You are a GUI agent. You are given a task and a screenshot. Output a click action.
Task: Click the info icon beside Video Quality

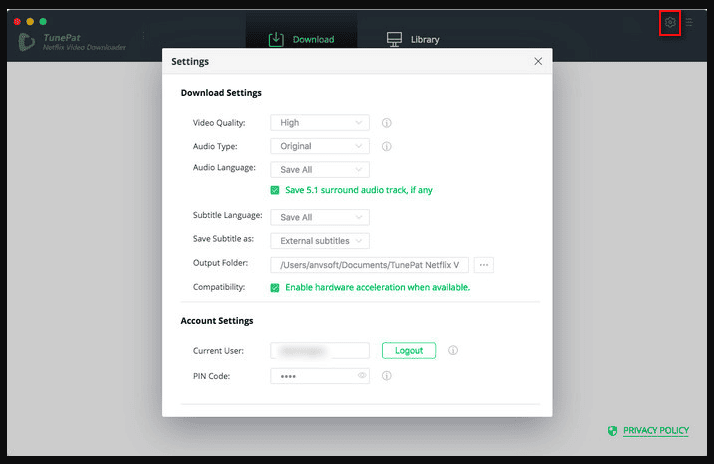click(x=387, y=123)
